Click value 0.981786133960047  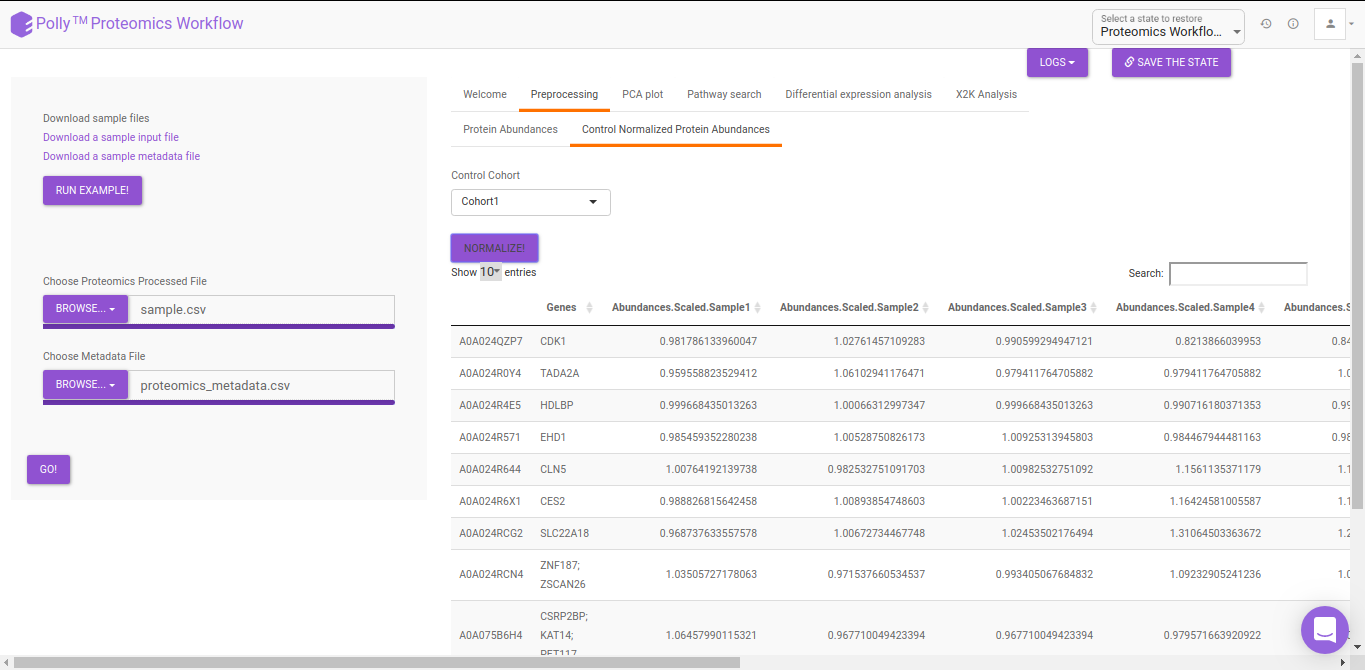click(x=708, y=341)
